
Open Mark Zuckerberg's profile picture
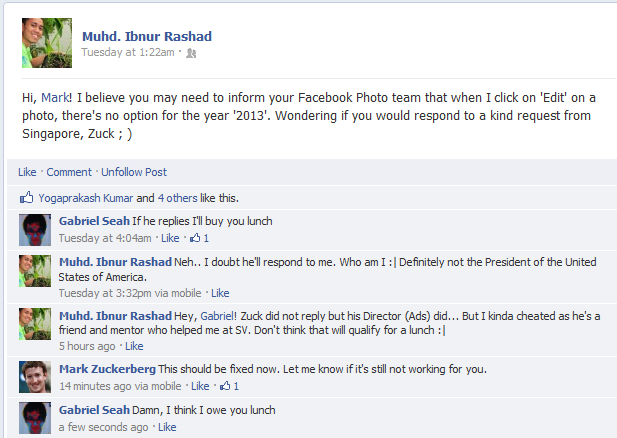click(36, 376)
